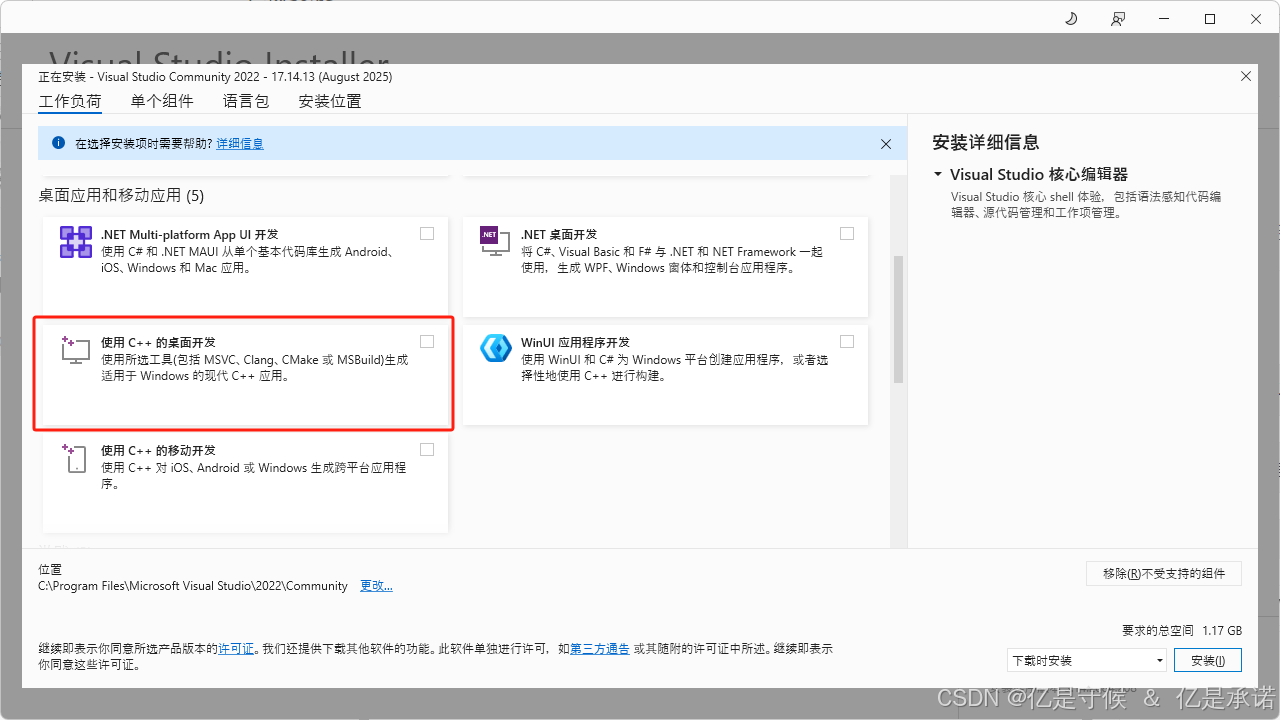Click 移除不受支持的组件 button
The height and width of the screenshot is (720, 1280).
tap(1164, 573)
